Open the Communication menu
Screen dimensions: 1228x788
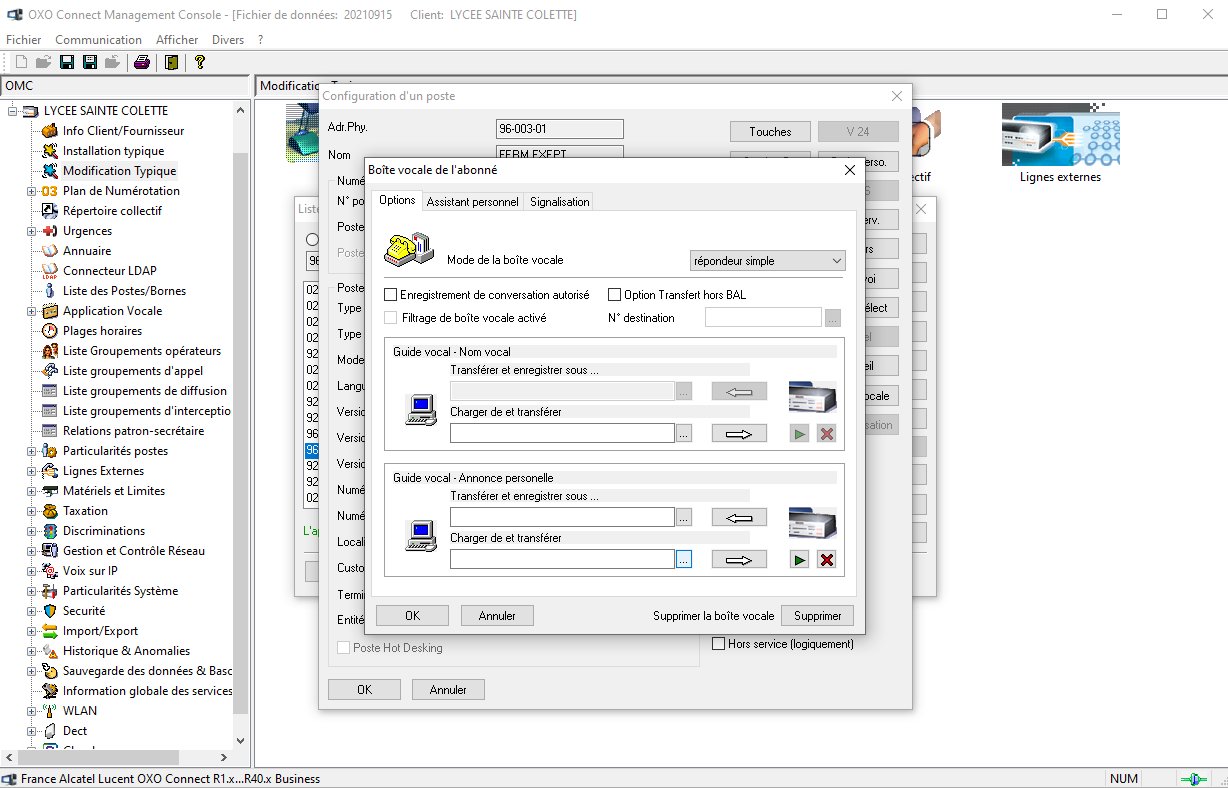[x=98, y=40]
